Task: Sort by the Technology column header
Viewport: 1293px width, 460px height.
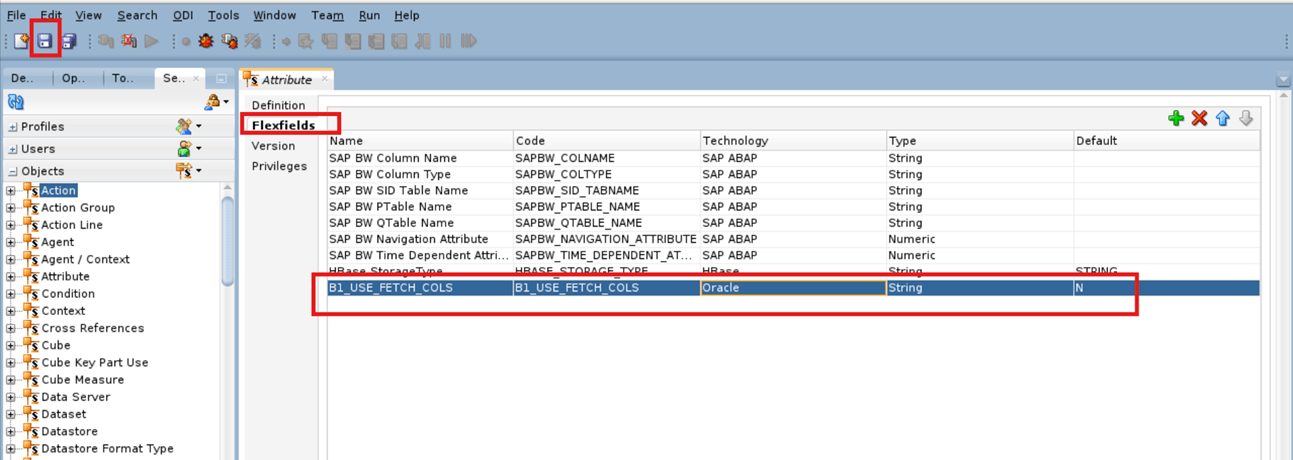Action: click(x=792, y=141)
